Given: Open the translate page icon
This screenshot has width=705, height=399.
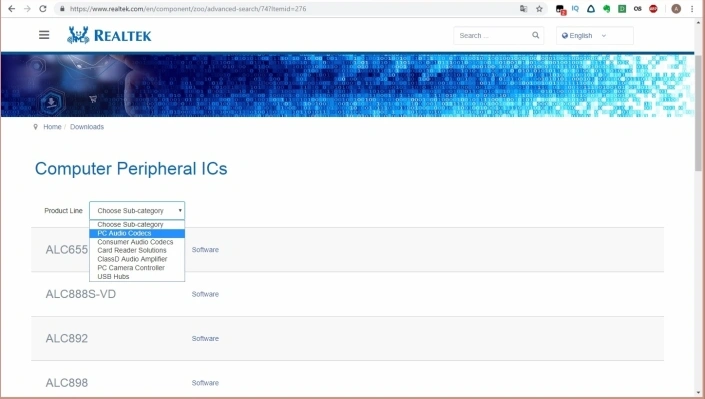Looking at the screenshot, I should pyautogui.click(x=523, y=9).
